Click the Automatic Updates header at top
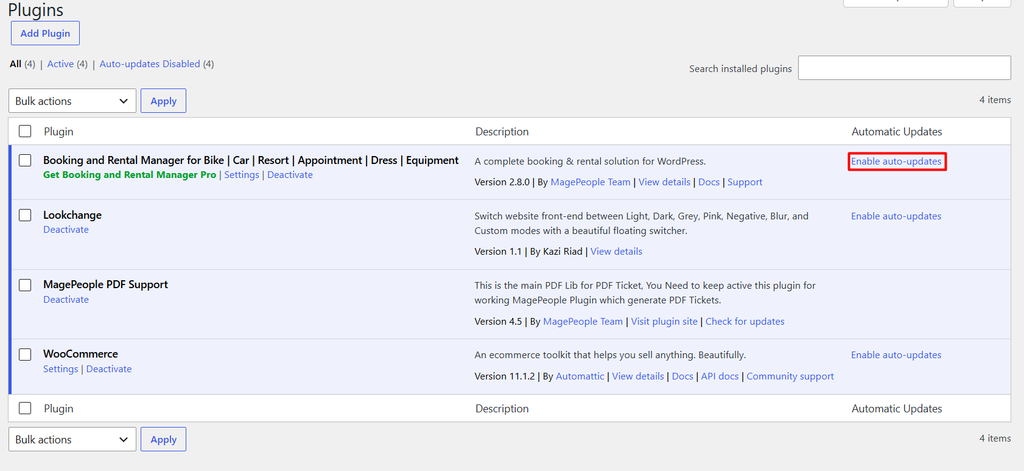Screen dimensions: 1024x471 [897, 131]
